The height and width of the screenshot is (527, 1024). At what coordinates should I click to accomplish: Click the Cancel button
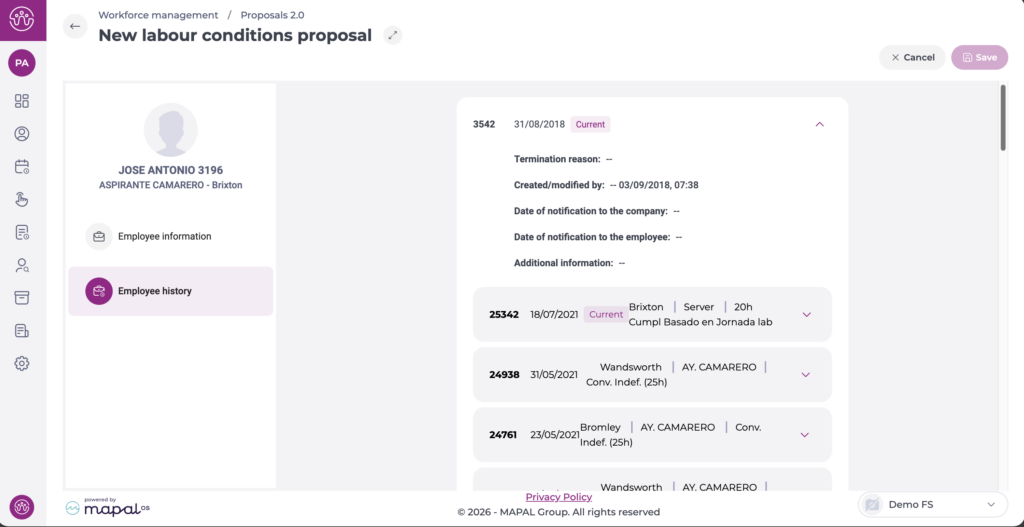[x=912, y=58]
